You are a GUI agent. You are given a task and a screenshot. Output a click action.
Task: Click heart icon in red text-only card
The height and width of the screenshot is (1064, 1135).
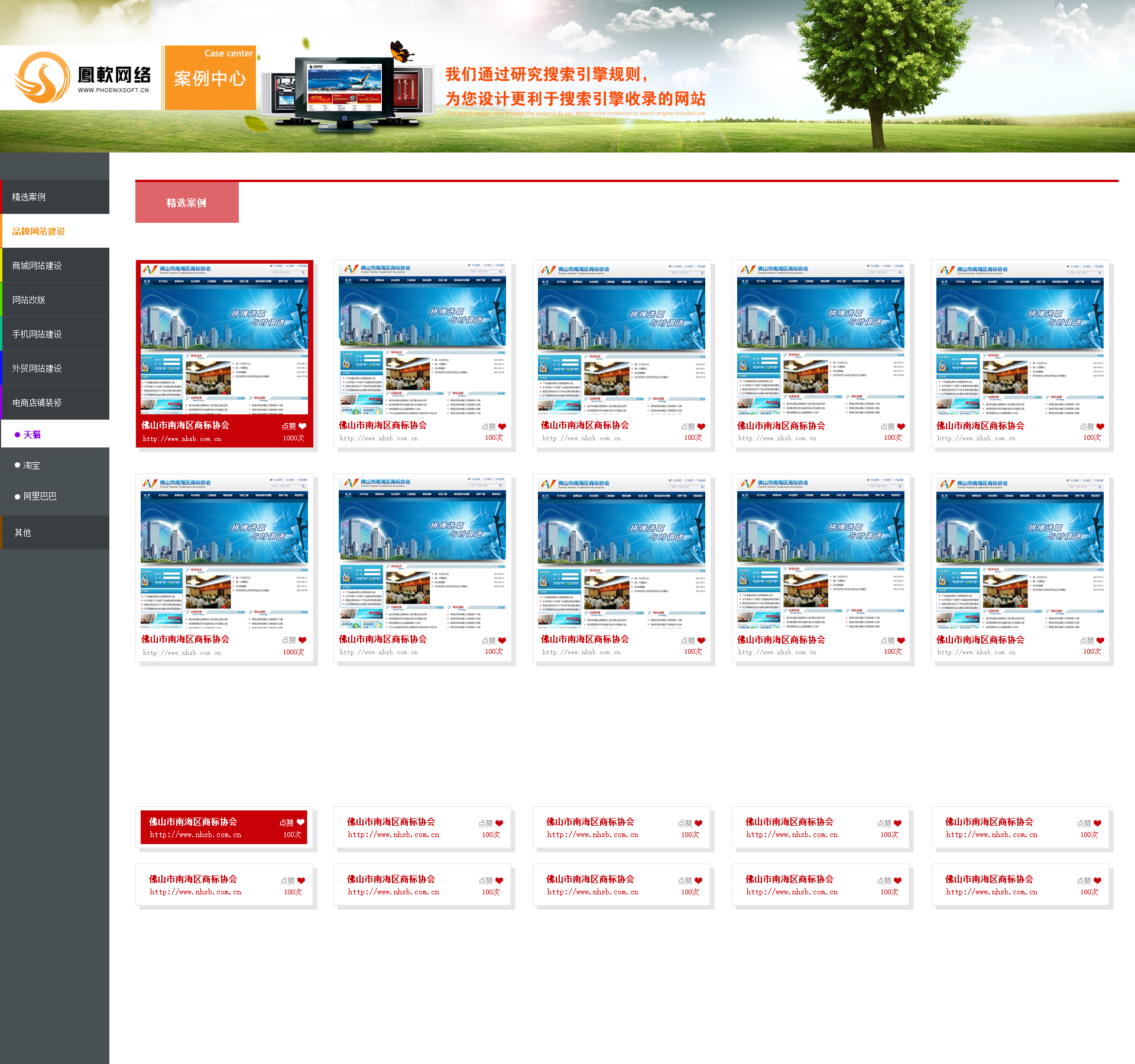pyautogui.click(x=300, y=822)
